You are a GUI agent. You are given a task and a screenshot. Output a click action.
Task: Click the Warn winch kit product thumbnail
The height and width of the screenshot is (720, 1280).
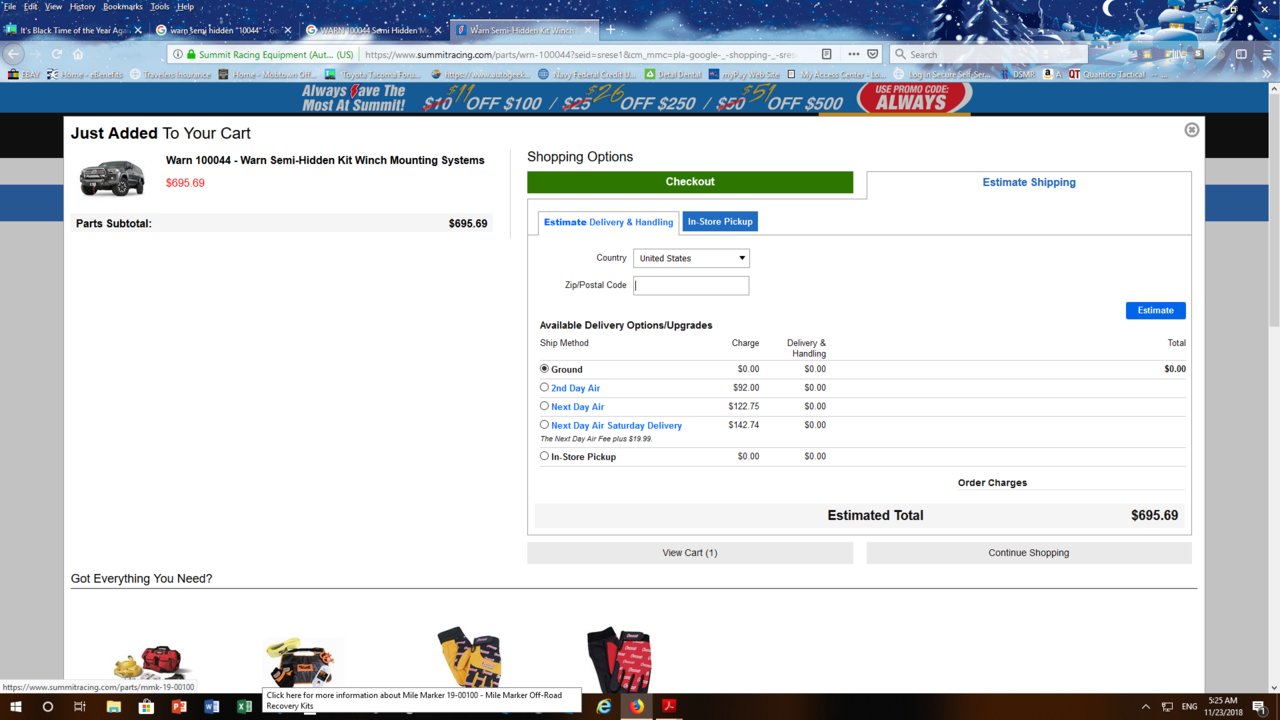pos(112,178)
